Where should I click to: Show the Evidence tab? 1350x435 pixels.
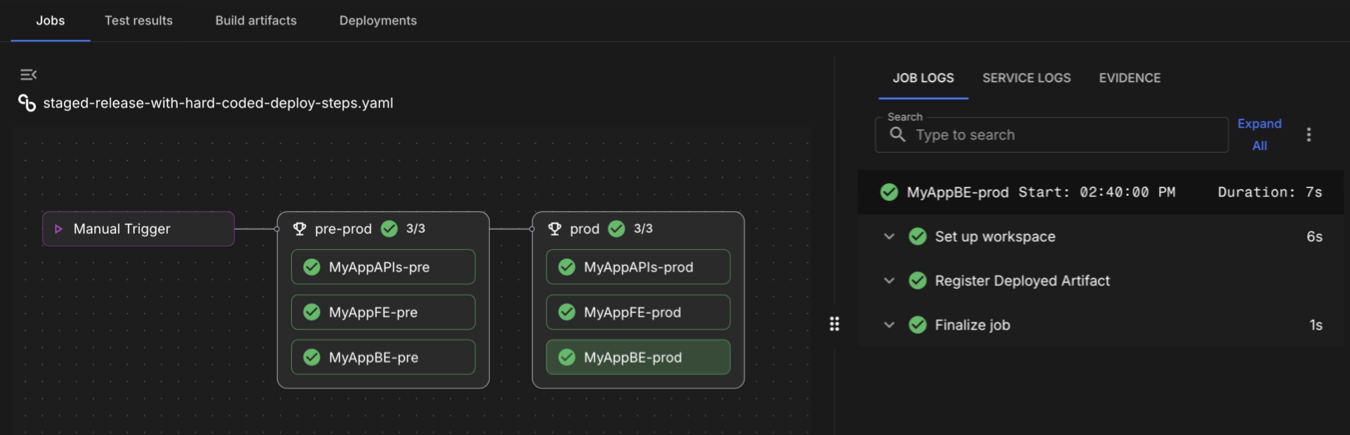pos(1129,78)
